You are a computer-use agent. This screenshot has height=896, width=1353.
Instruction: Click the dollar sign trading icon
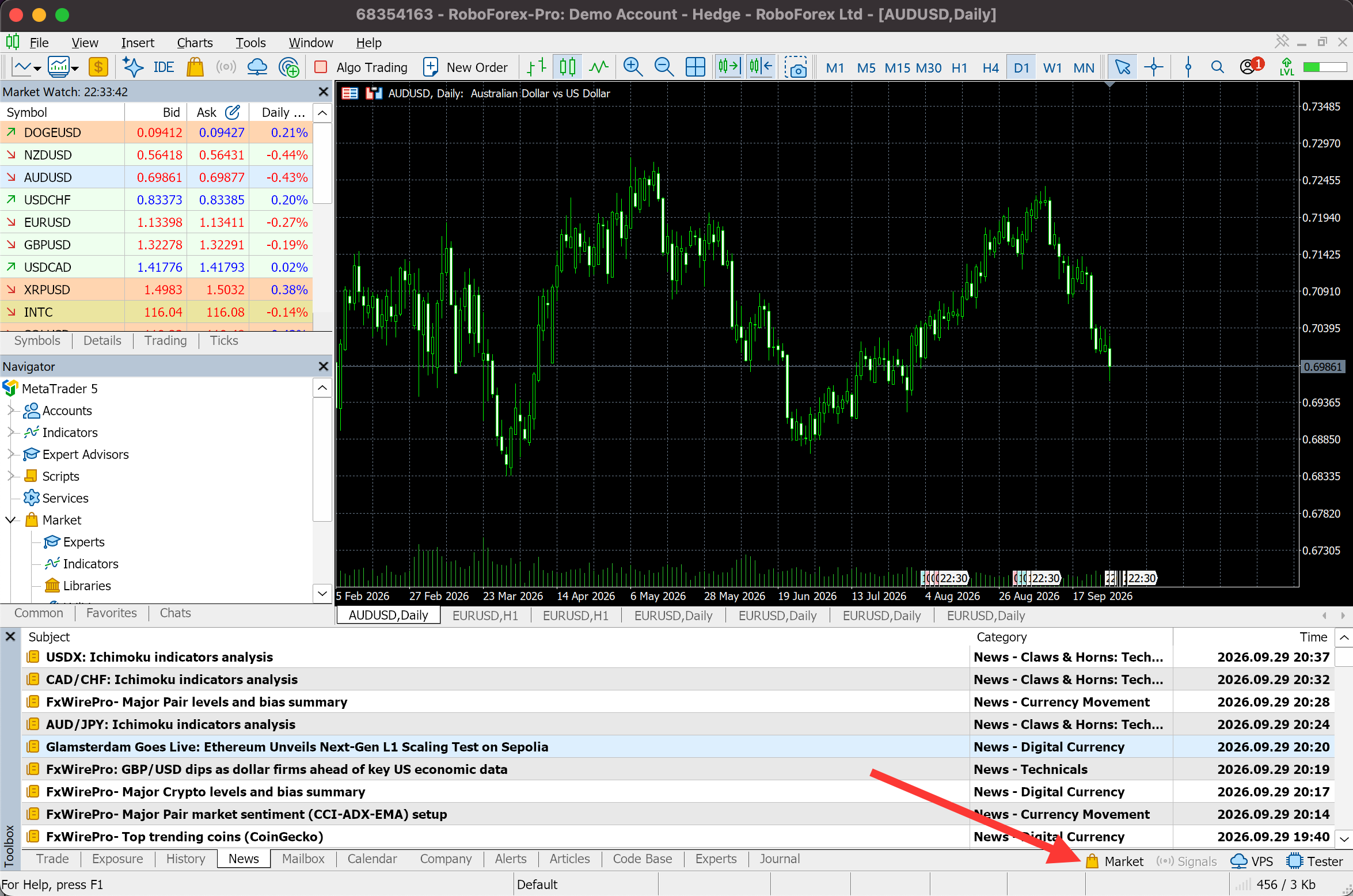pos(98,67)
